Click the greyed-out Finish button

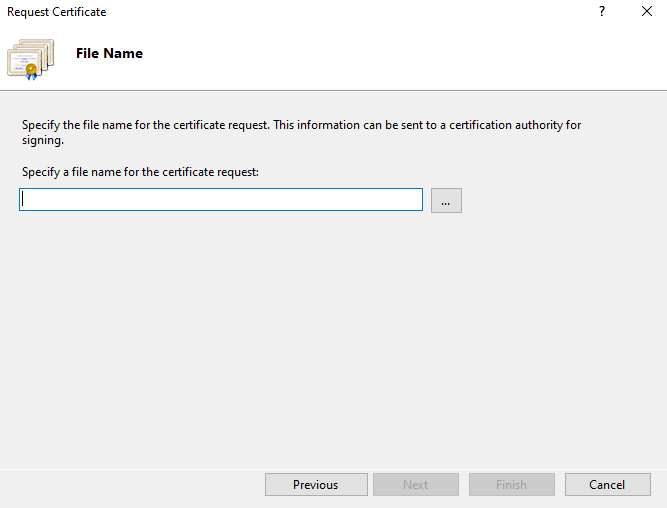coord(511,485)
